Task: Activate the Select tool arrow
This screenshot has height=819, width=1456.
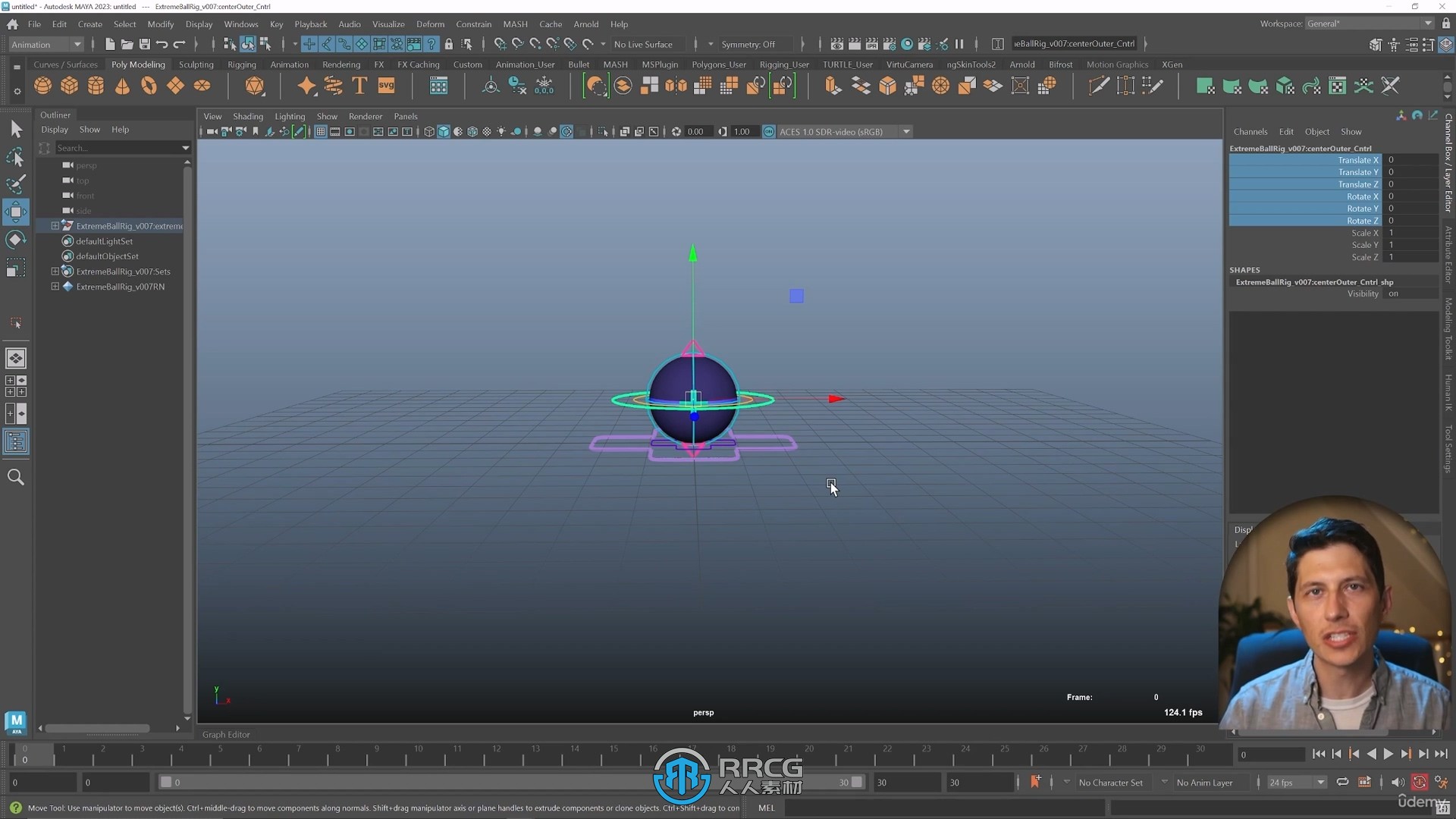Action: 16,129
